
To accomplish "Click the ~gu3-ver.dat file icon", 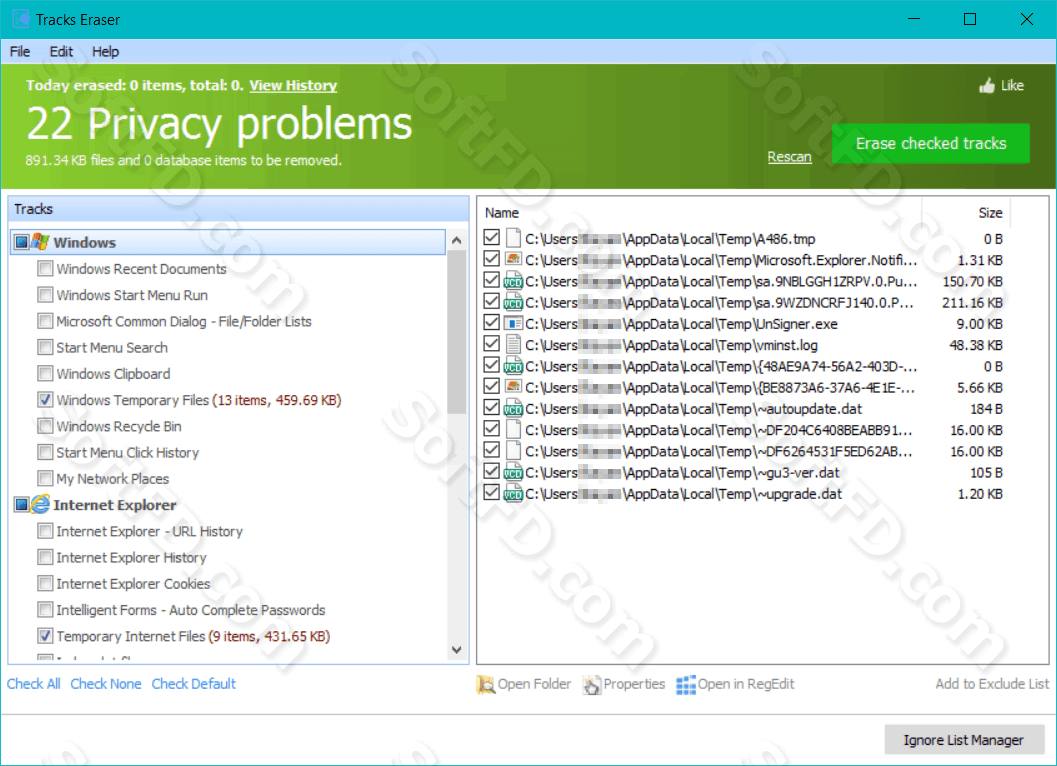I will coord(514,472).
